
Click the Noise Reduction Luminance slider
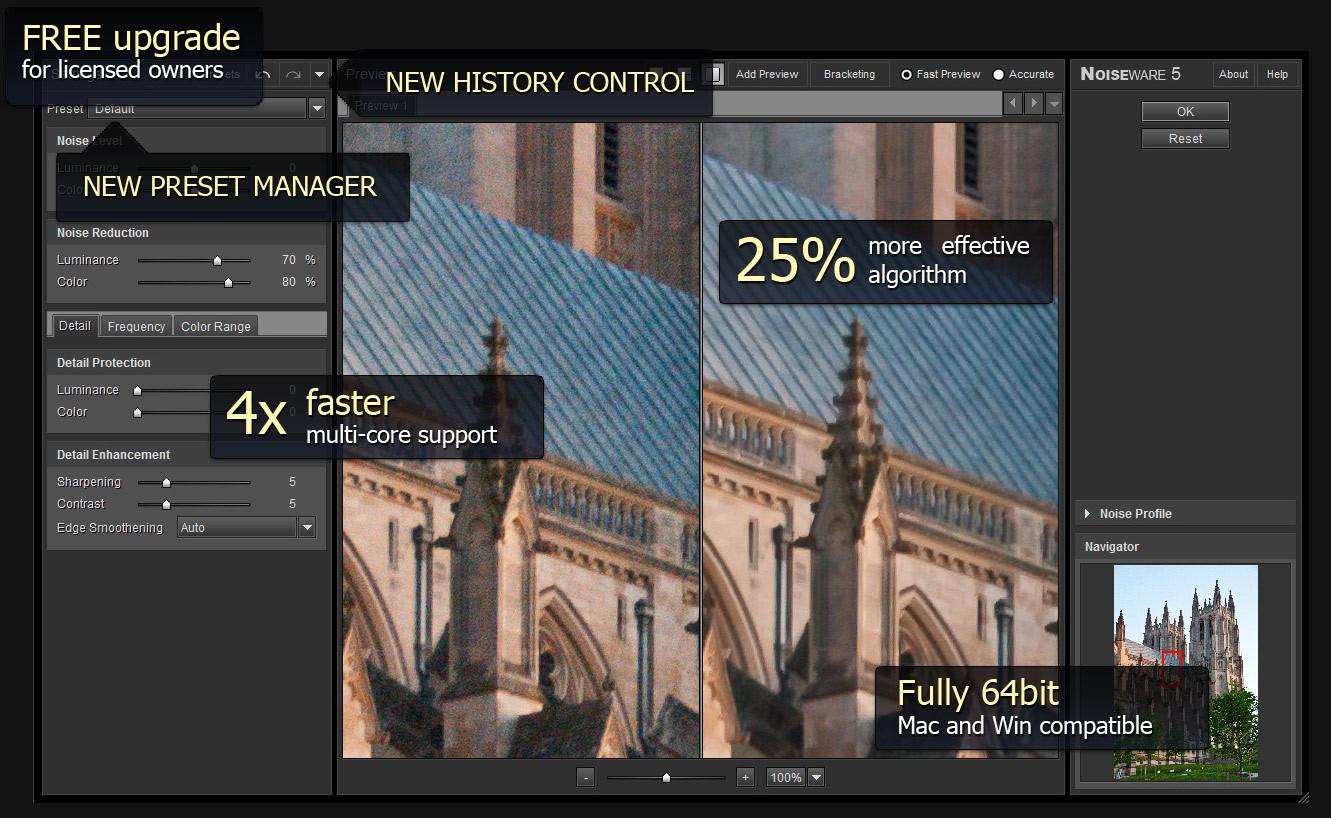click(x=194, y=260)
